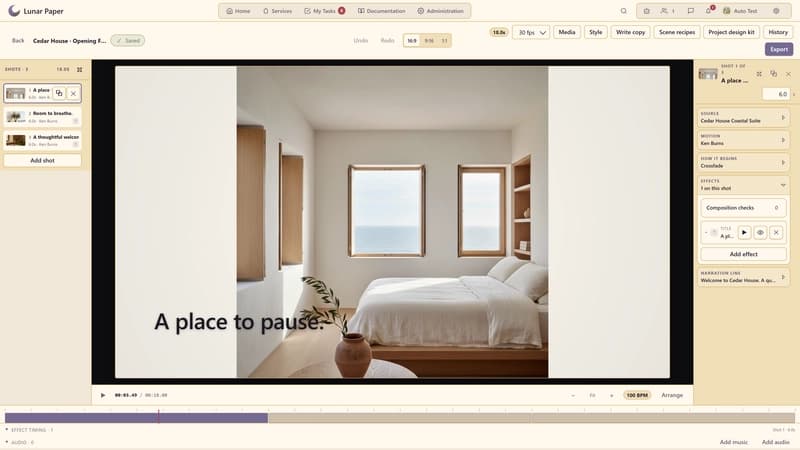This screenshot has width=800, height=450.
Task: Select the 9:16 aspect ratio
Action: [x=429, y=41]
